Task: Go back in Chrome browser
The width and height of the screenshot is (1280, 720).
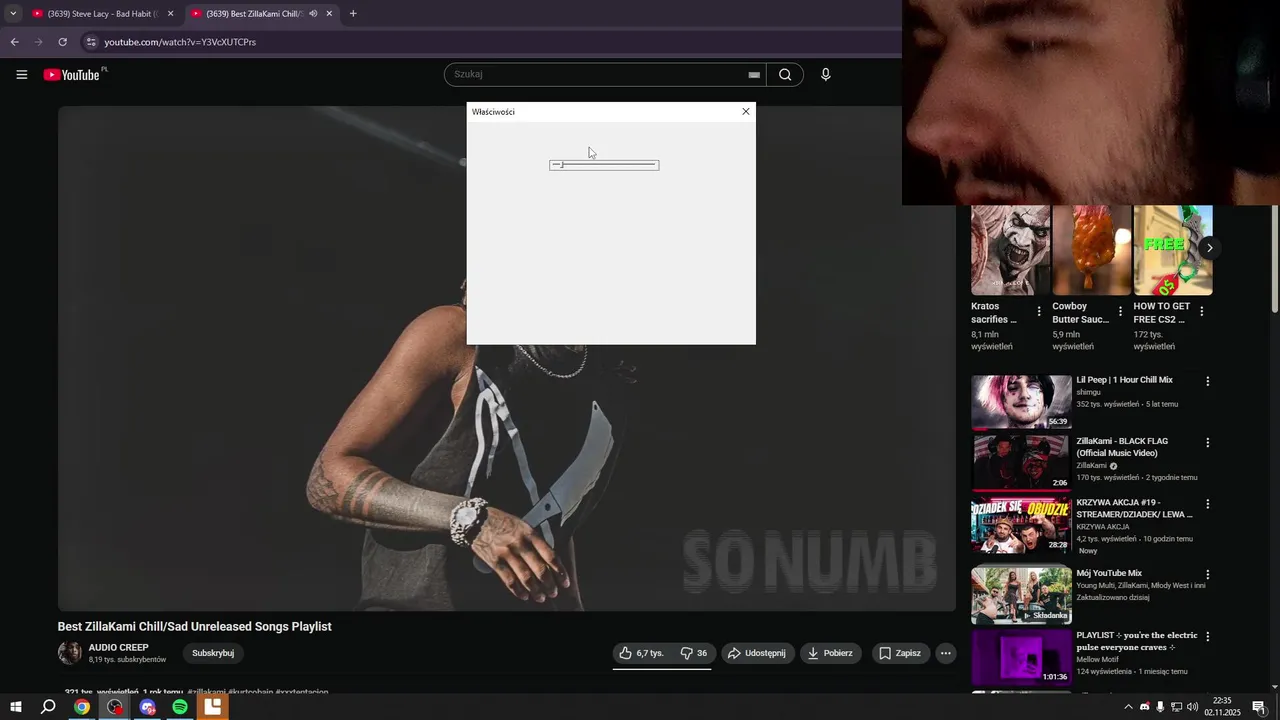Action: pos(14,42)
